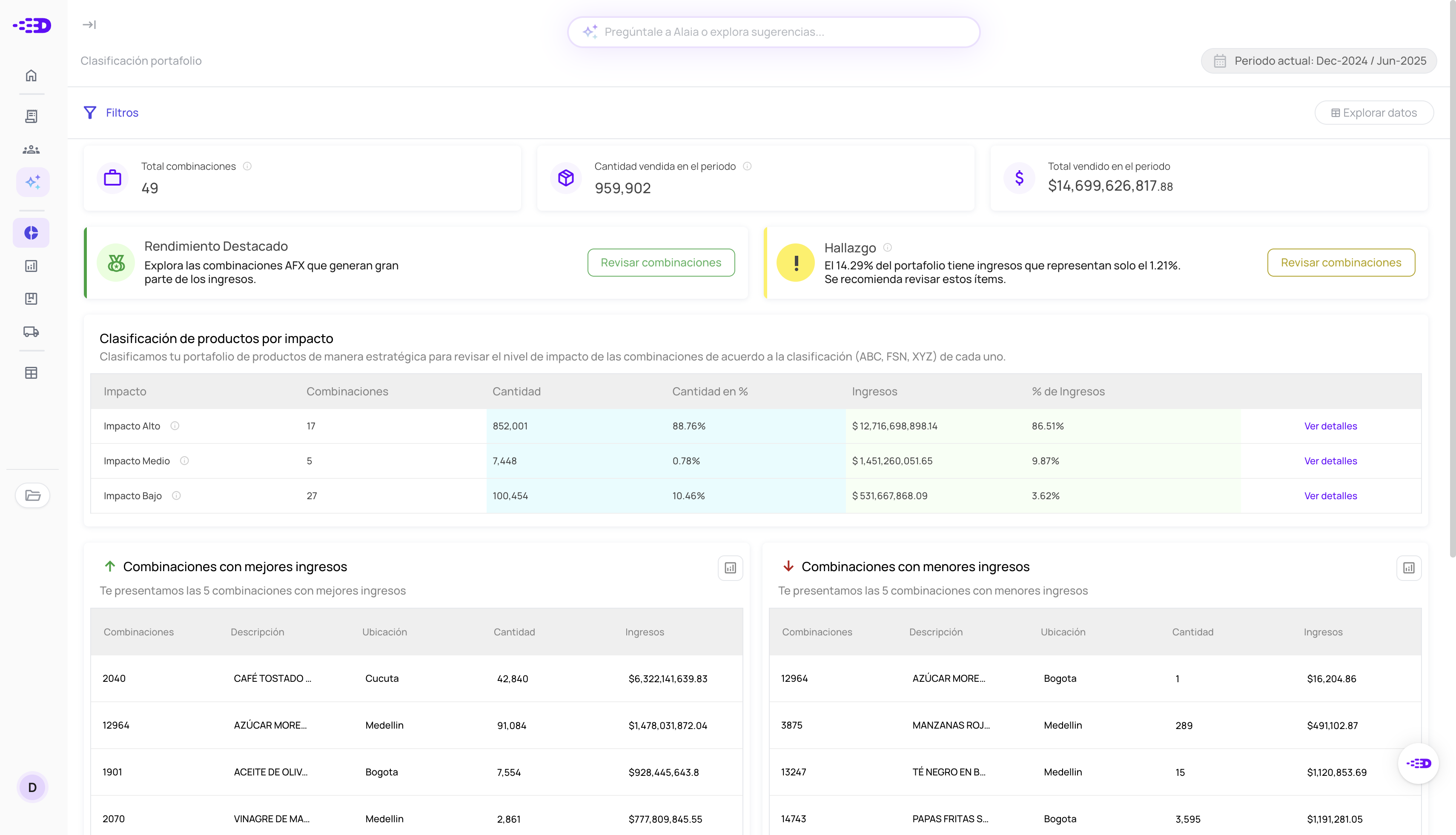Open the Filtros panel

(111, 112)
